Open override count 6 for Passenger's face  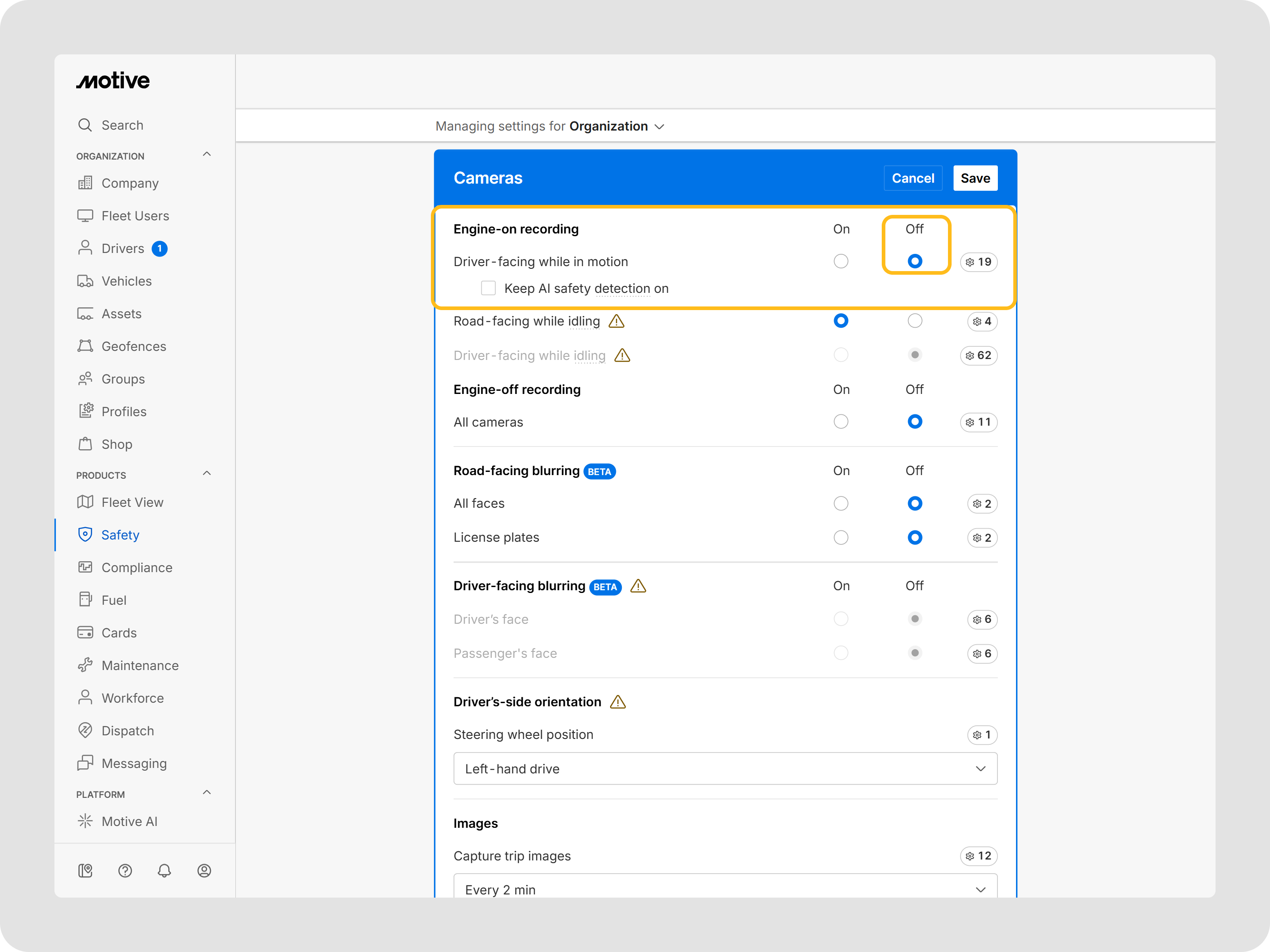[x=982, y=653]
